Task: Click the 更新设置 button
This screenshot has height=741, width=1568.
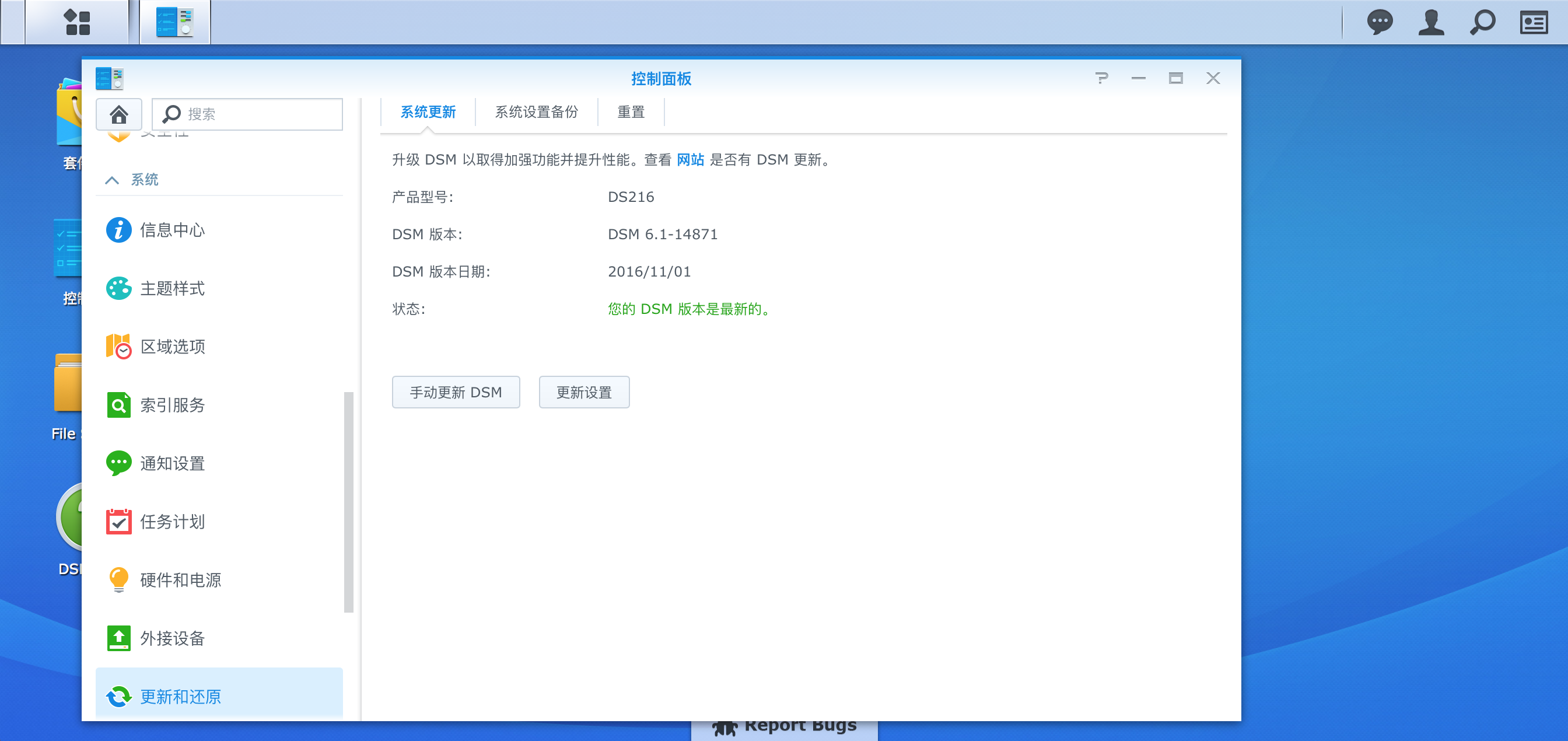Action: pos(584,392)
